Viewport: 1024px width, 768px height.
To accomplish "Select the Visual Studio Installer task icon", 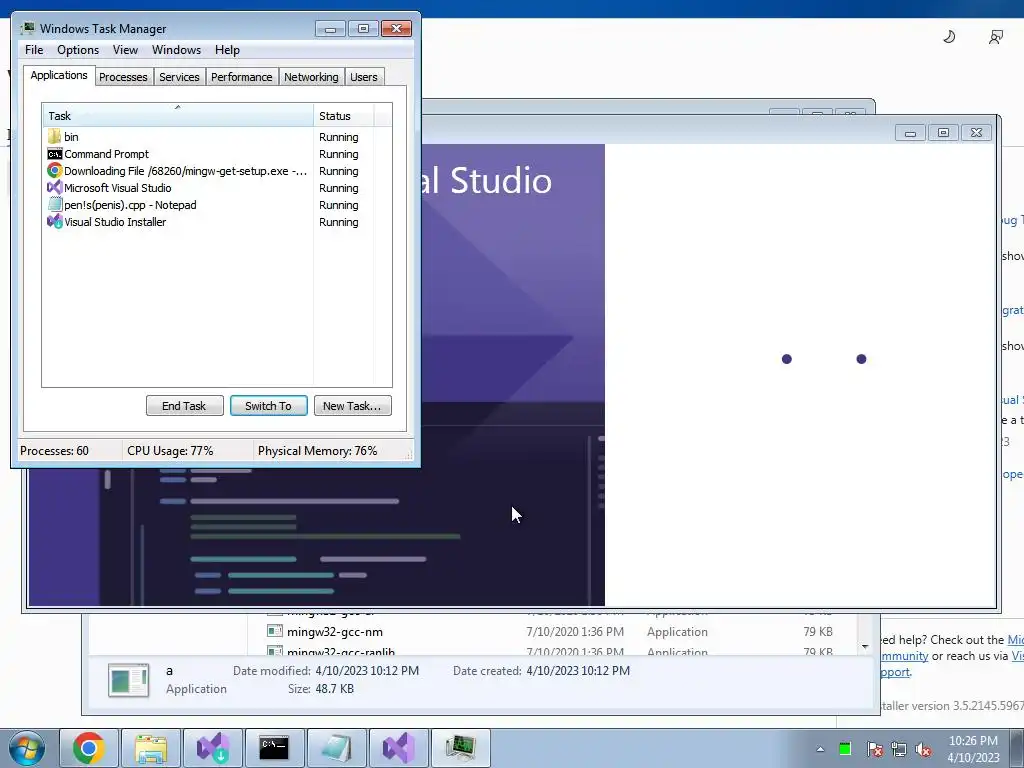I will 55,221.
